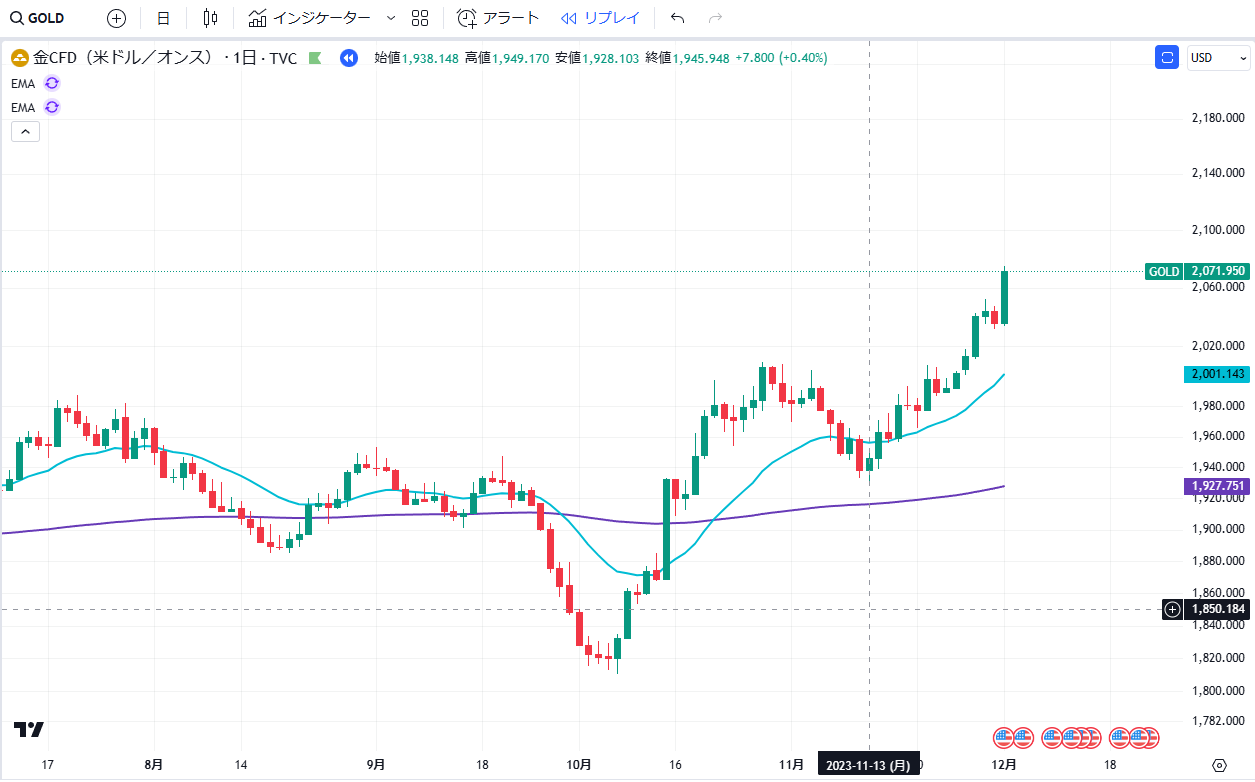This screenshot has height=782, width=1255.
Task: Toggle the blue auto-fit scale button
Action: click(x=1166, y=58)
